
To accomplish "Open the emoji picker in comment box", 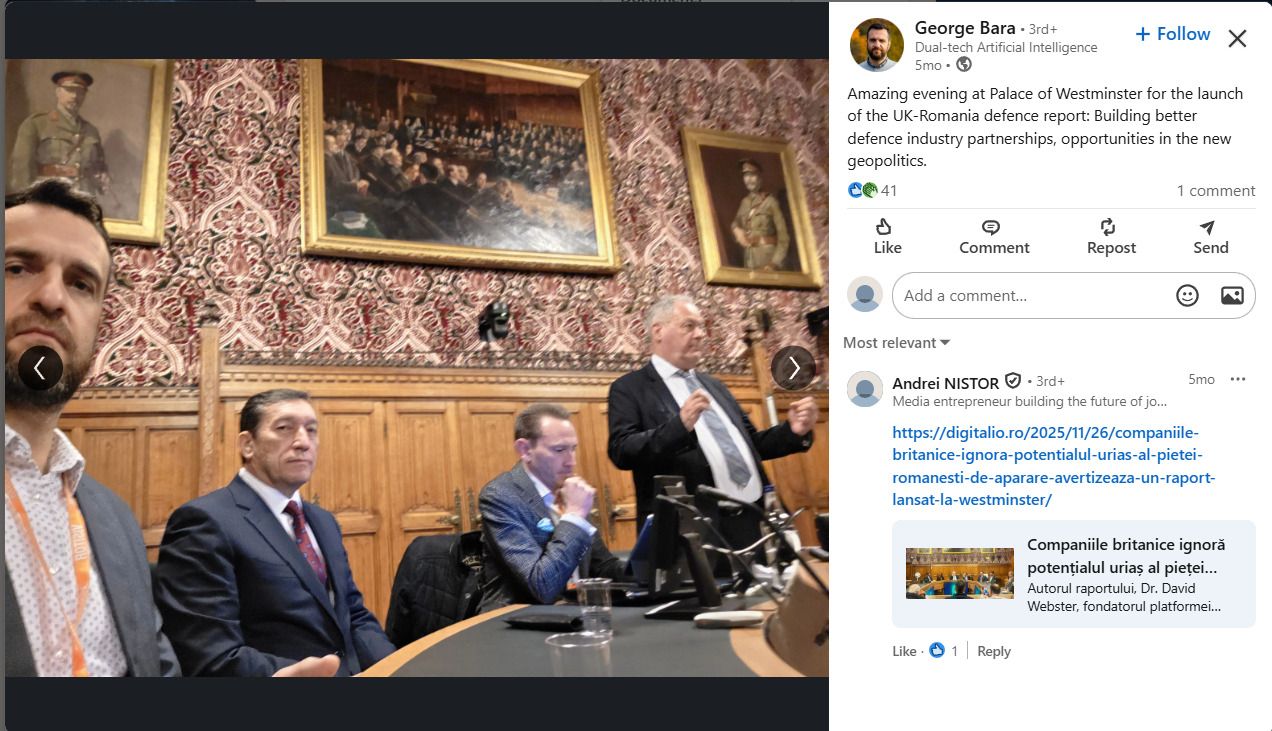I will pos(1187,295).
